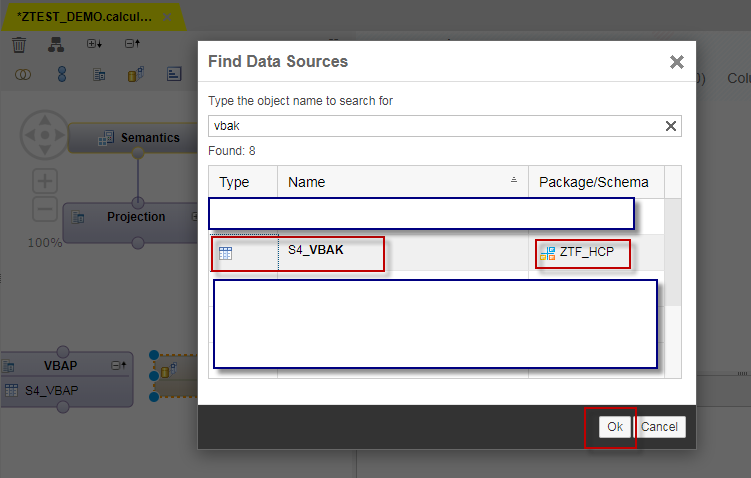Select the Union node tool
Viewport: 751px width, 478px height.
[x=62, y=74]
